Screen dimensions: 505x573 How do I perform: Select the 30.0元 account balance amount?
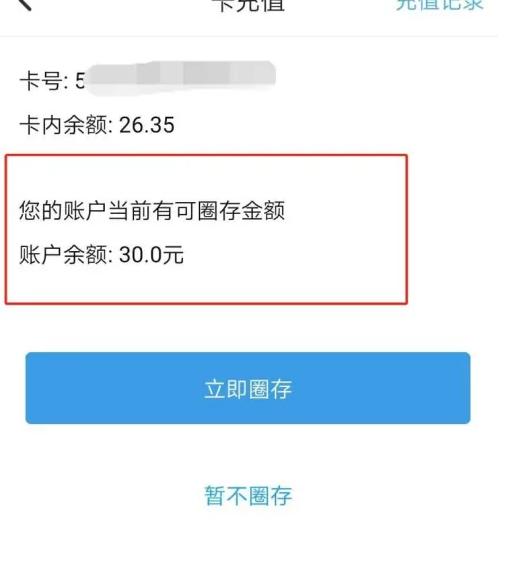151,254
